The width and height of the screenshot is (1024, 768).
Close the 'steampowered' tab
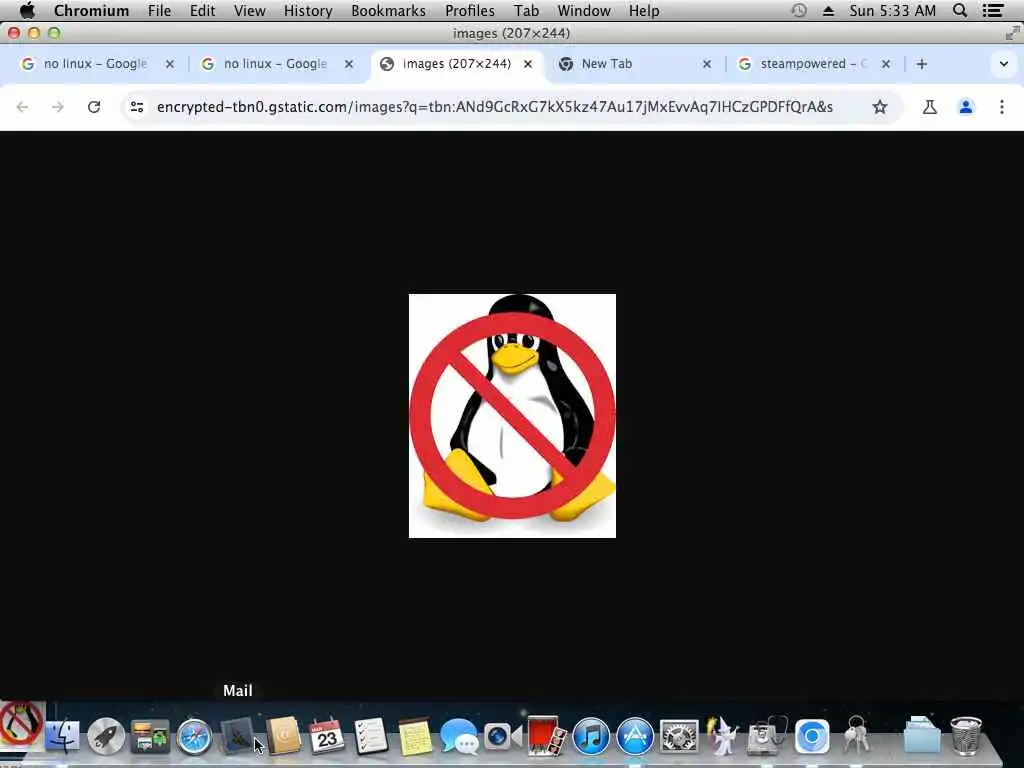click(886, 64)
